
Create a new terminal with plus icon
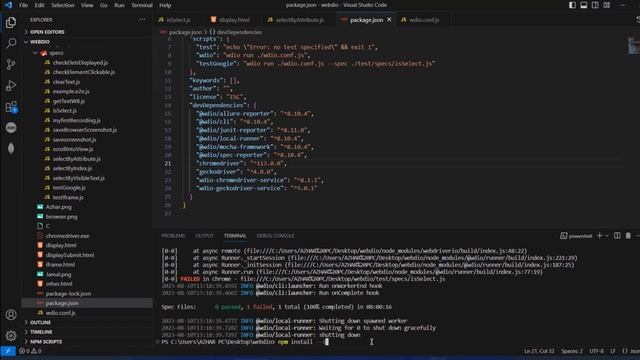tap(599, 236)
